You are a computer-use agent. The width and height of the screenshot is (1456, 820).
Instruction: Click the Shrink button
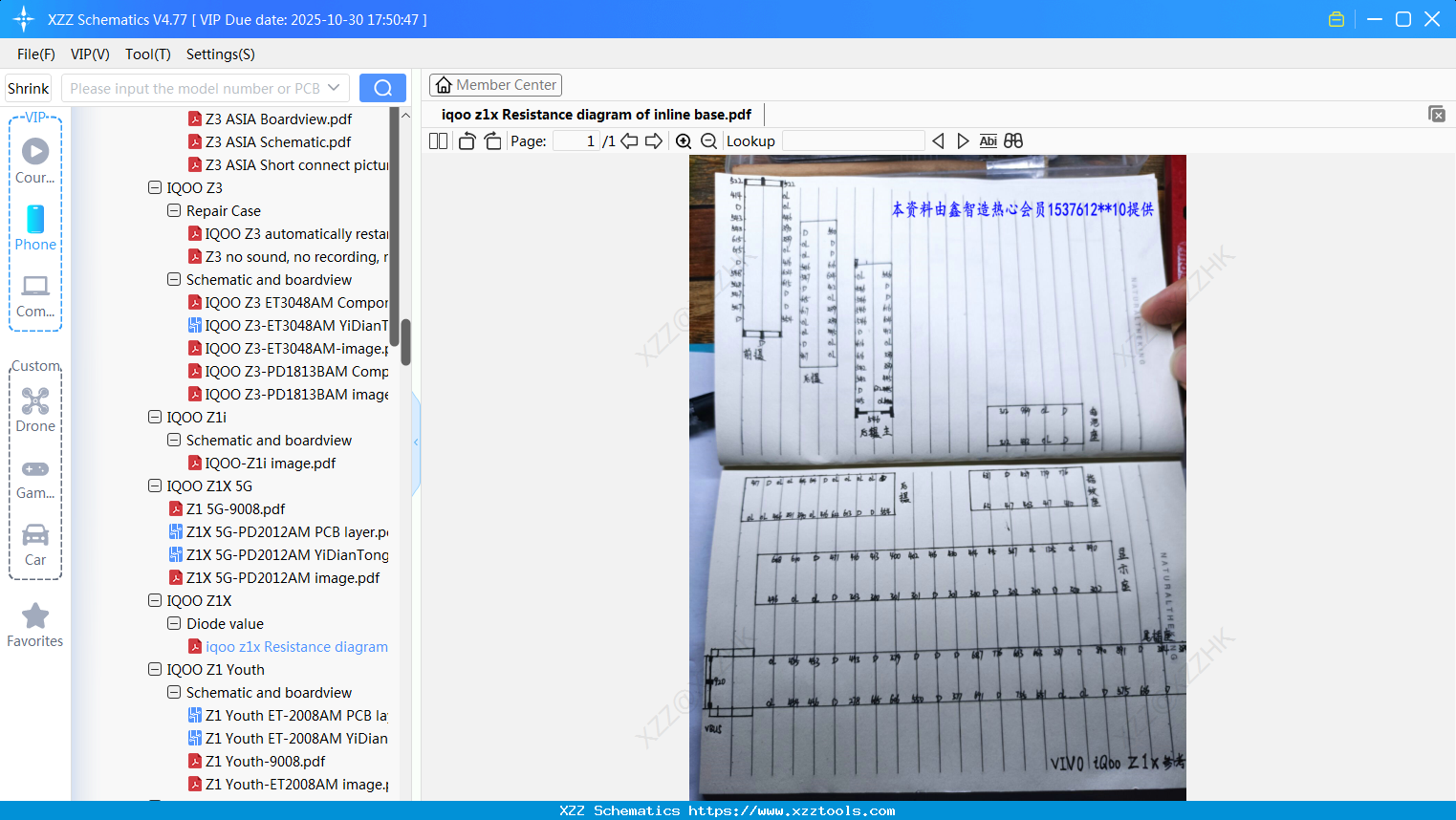29,88
